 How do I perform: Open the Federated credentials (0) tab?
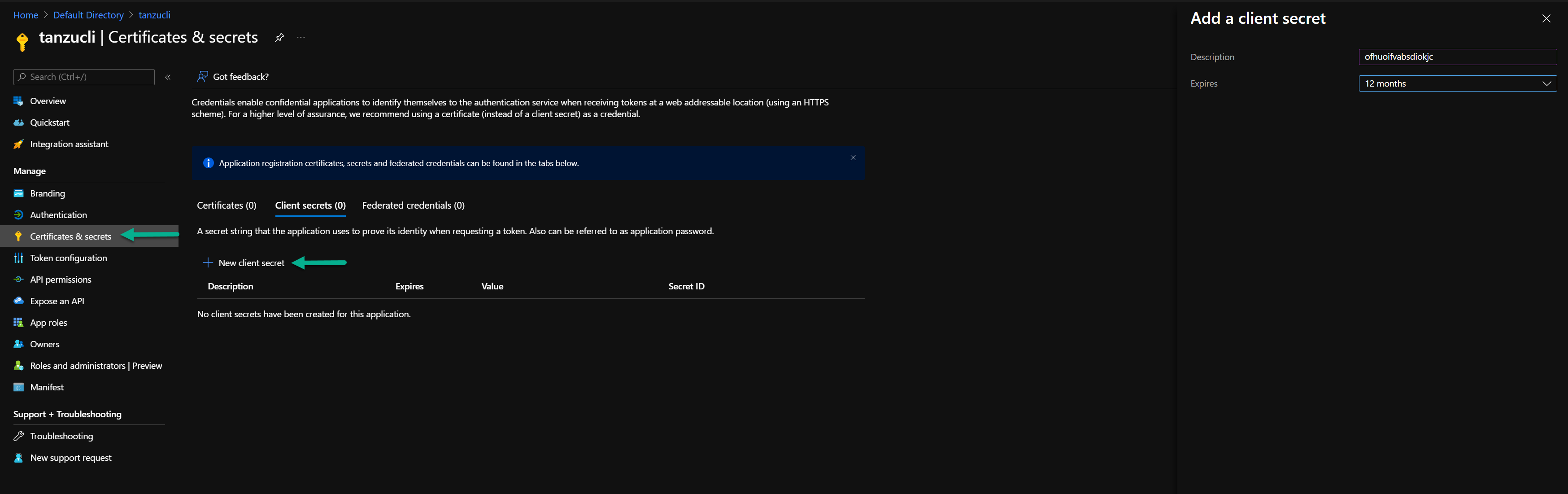pyautogui.click(x=414, y=206)
